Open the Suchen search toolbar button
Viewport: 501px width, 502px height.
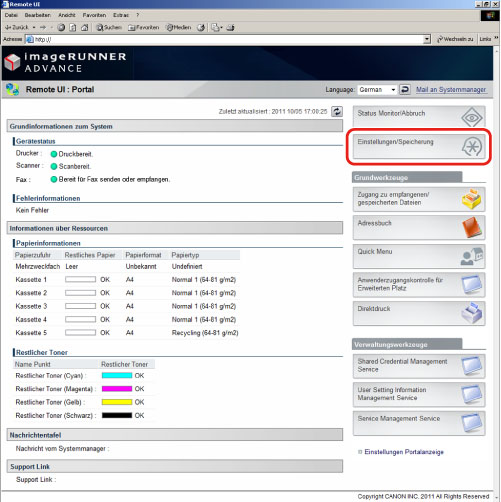[109, 27]
